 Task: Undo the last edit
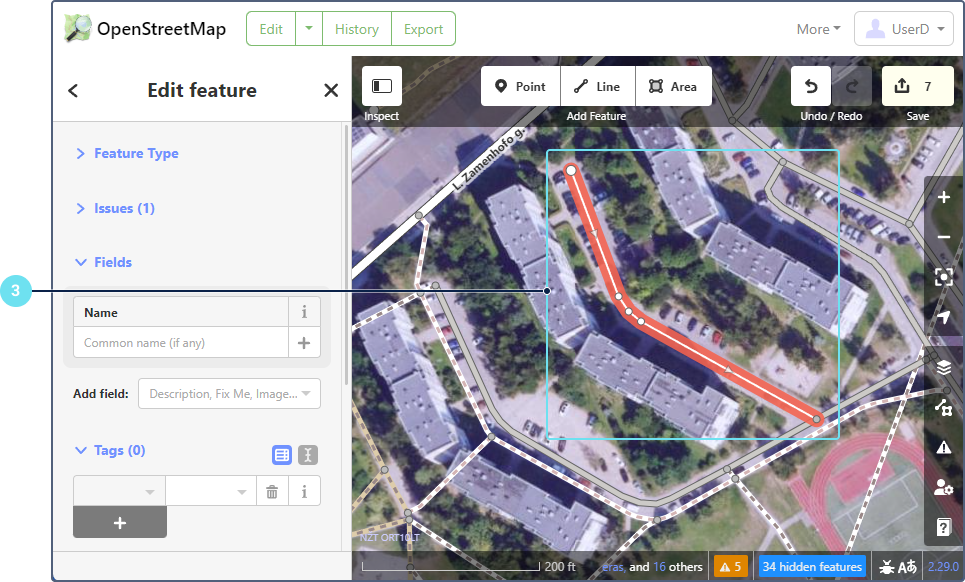pyautogui.click(x=811, y=87)
